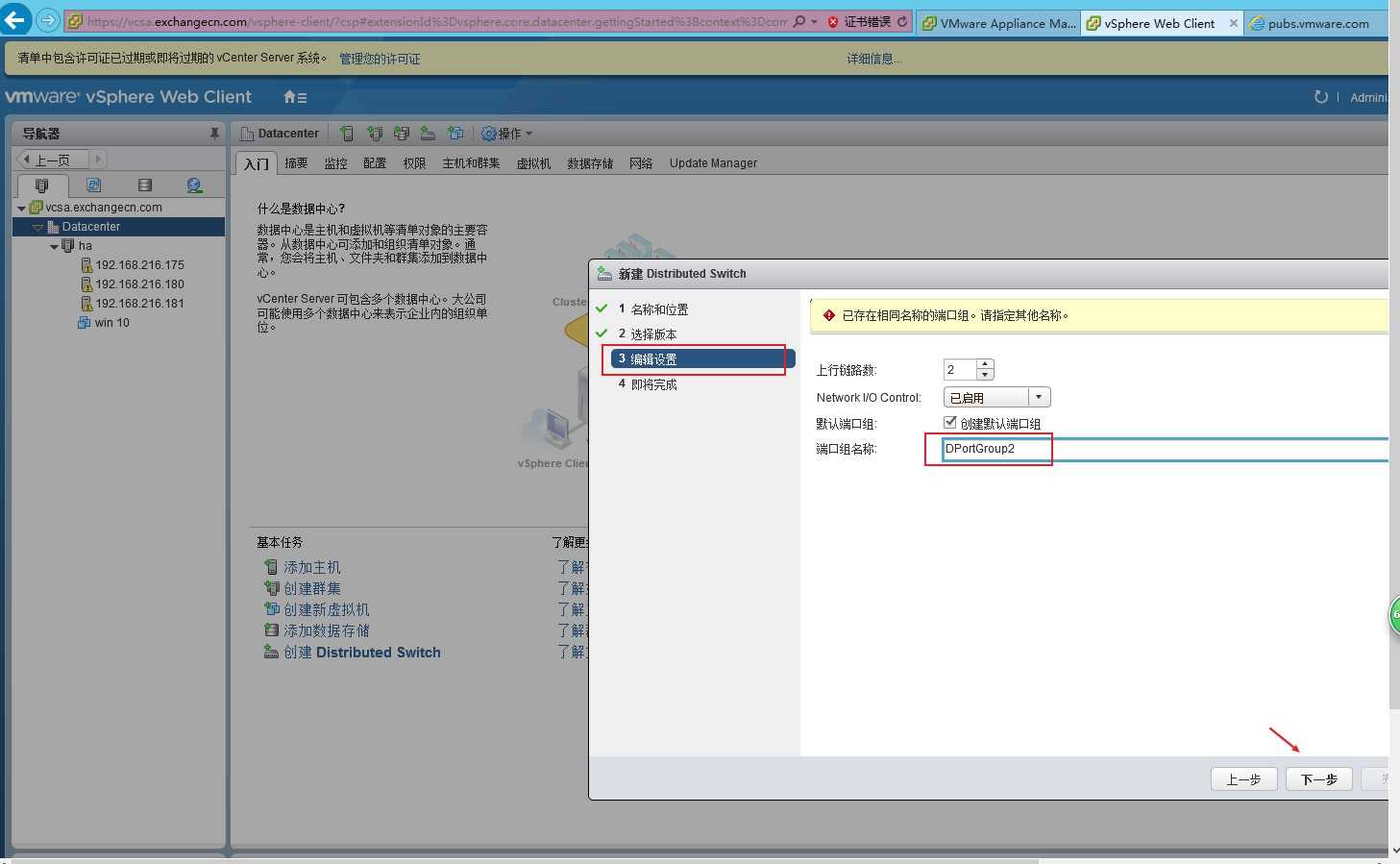Collapse the ha cluster tree node

(x=55, y=247)
